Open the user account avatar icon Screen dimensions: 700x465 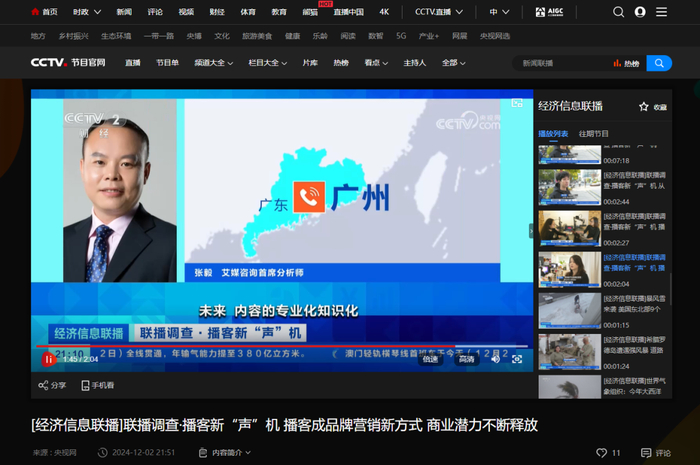(x=640, y=12)
